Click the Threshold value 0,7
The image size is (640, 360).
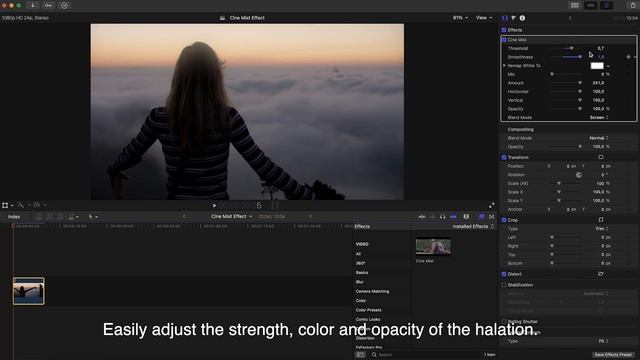click(x=600, y=49)
